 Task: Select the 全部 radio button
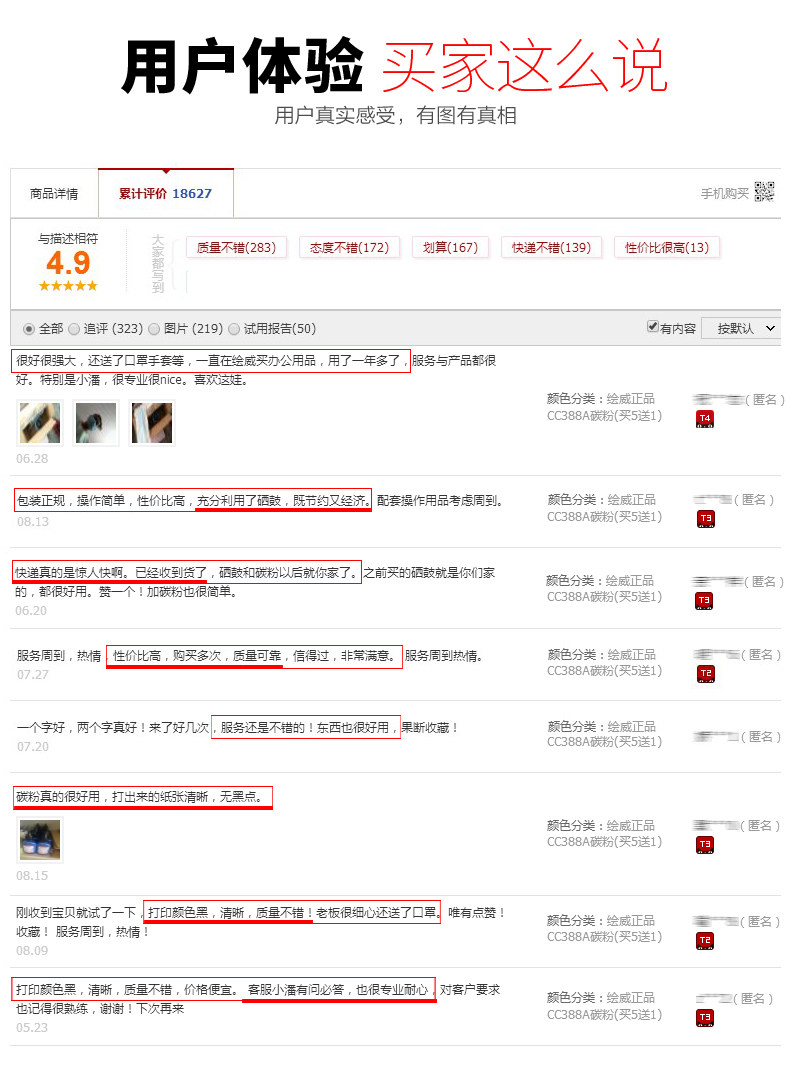tap(29, 329)
